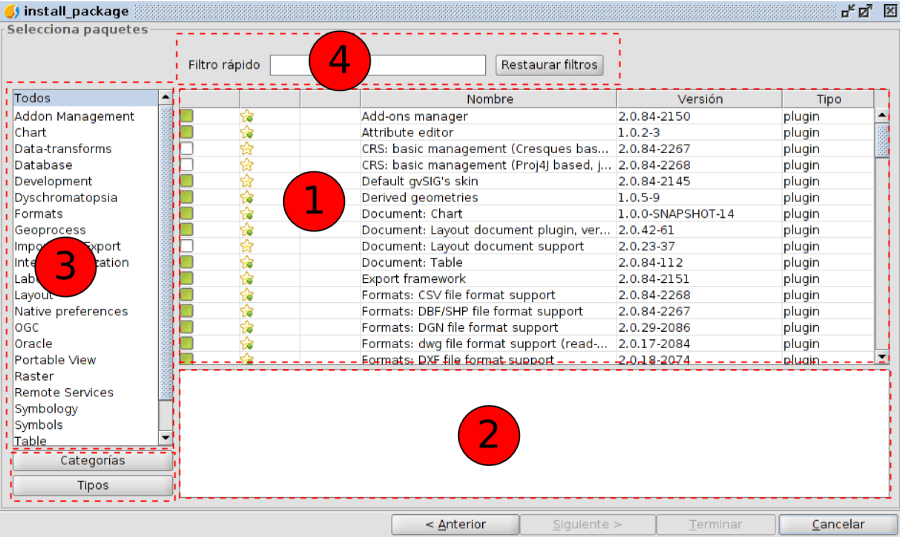Click the star icon beside Attribute editor
This screenshot has width=900, height=537.
pos(246,132)
